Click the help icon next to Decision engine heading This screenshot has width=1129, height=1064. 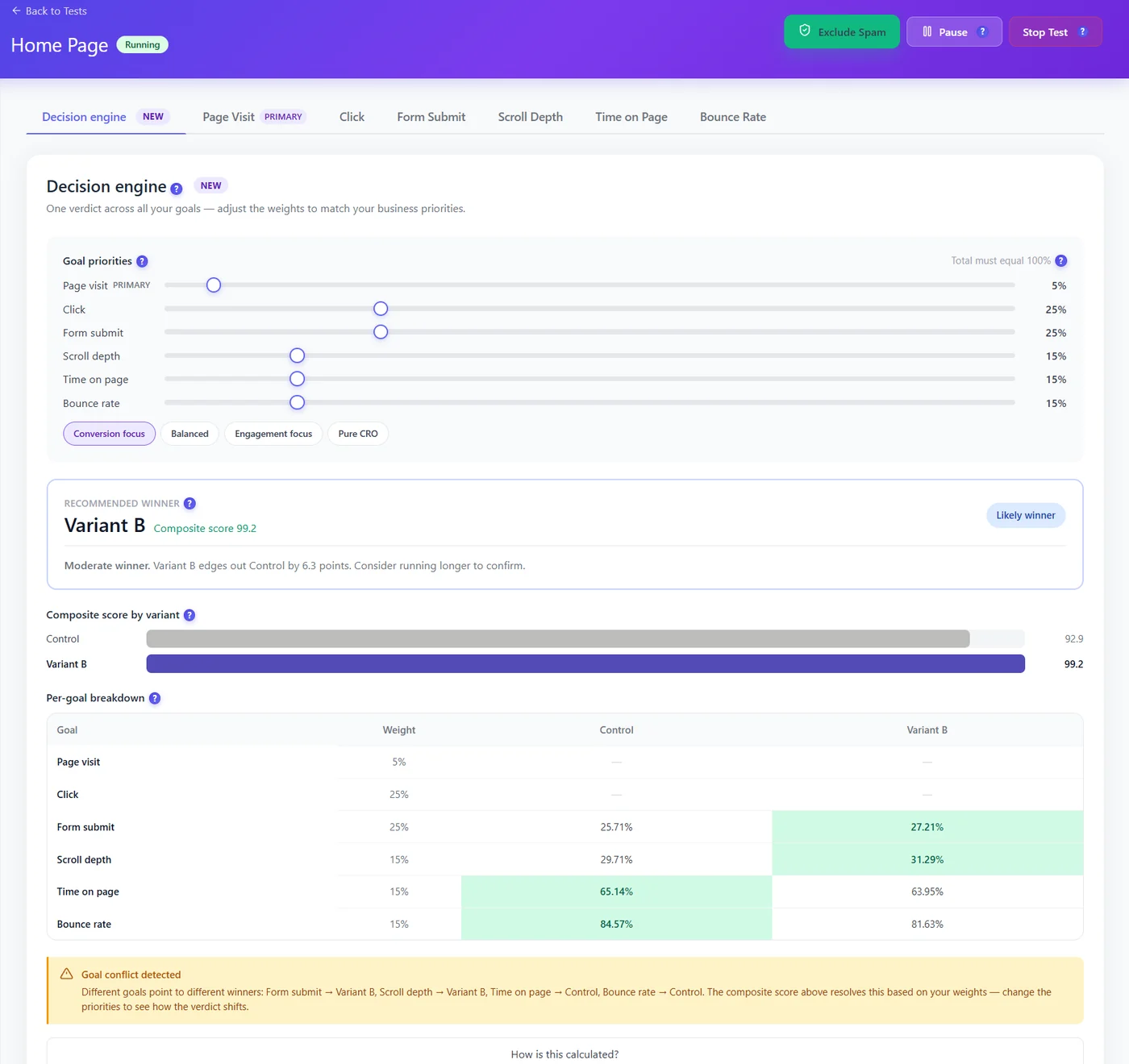point(177,189)
